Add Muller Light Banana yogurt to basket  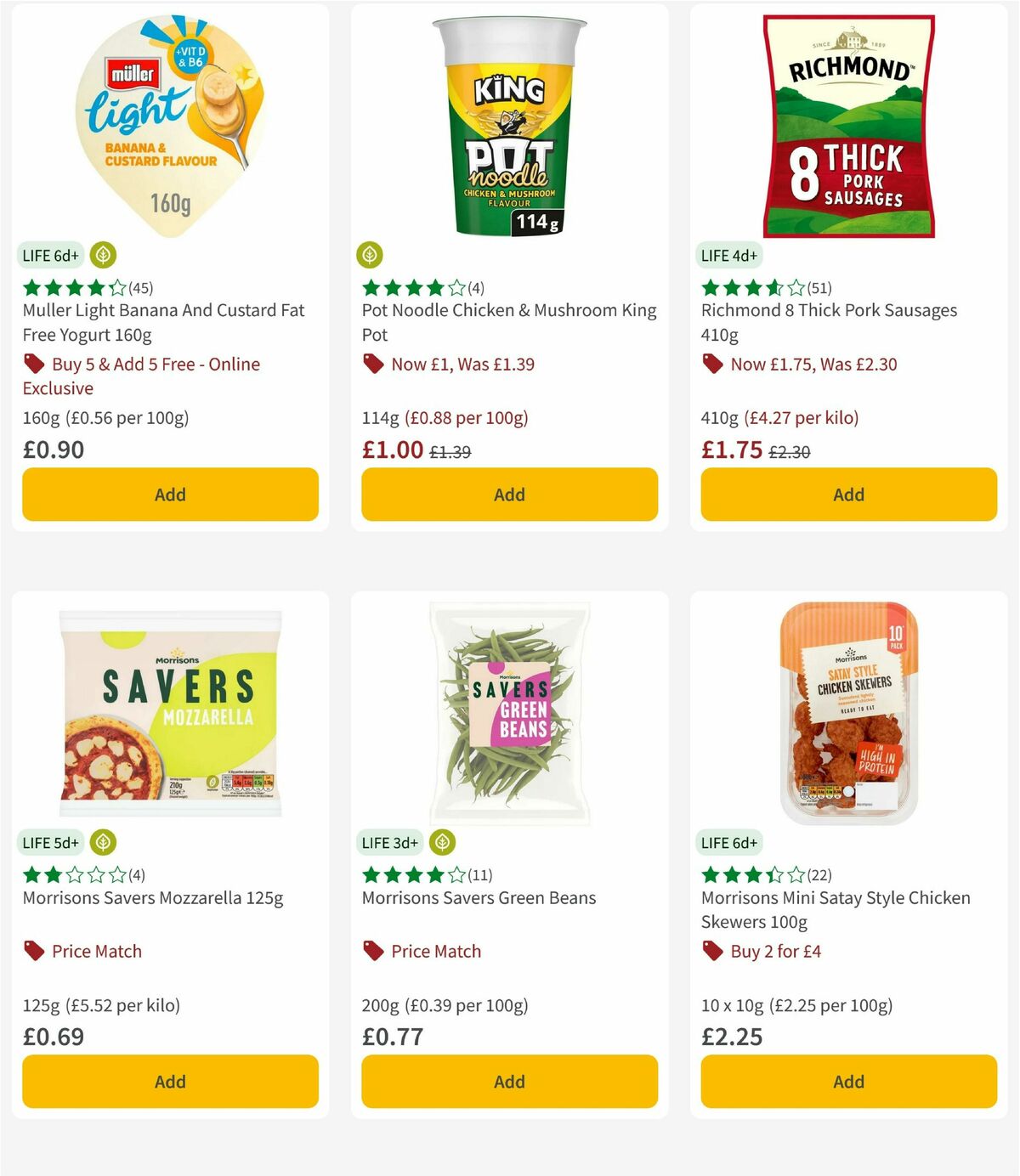[x=169, y=494]
